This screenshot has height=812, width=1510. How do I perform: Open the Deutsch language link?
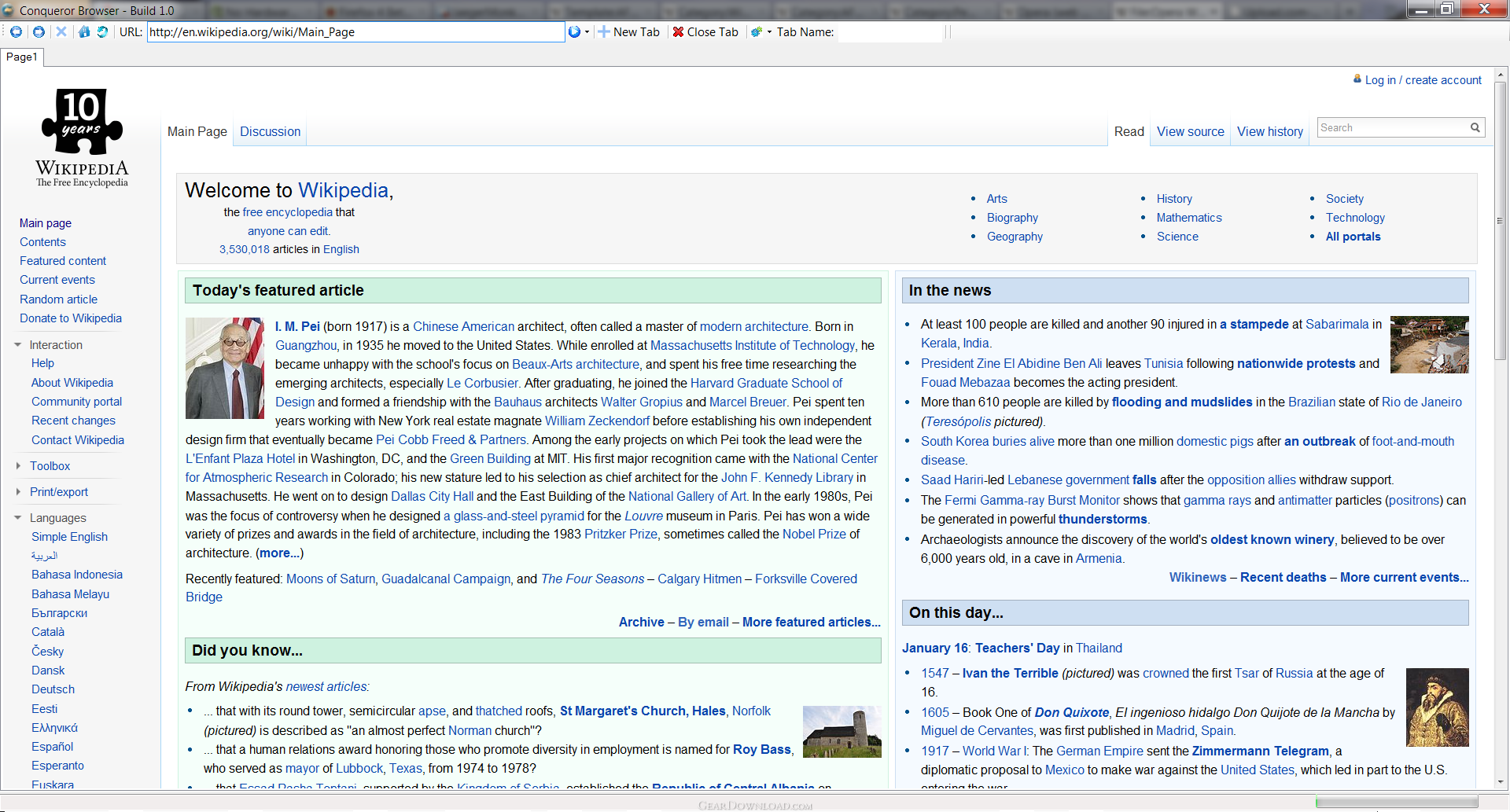pyautogui.click(x=53, y=689)
